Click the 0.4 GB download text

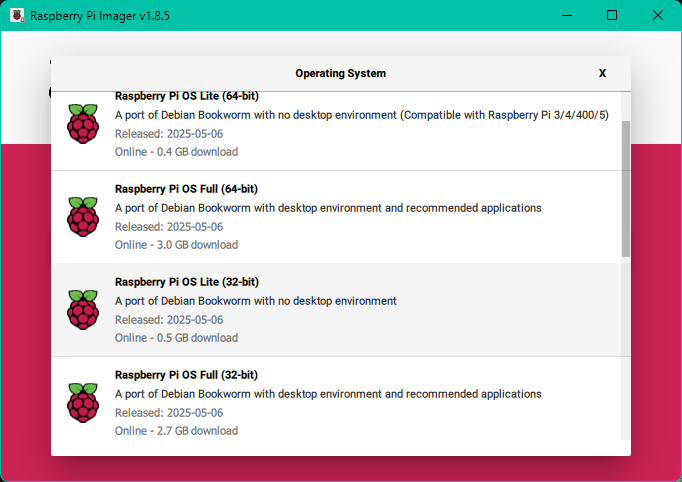click(176, 152)
